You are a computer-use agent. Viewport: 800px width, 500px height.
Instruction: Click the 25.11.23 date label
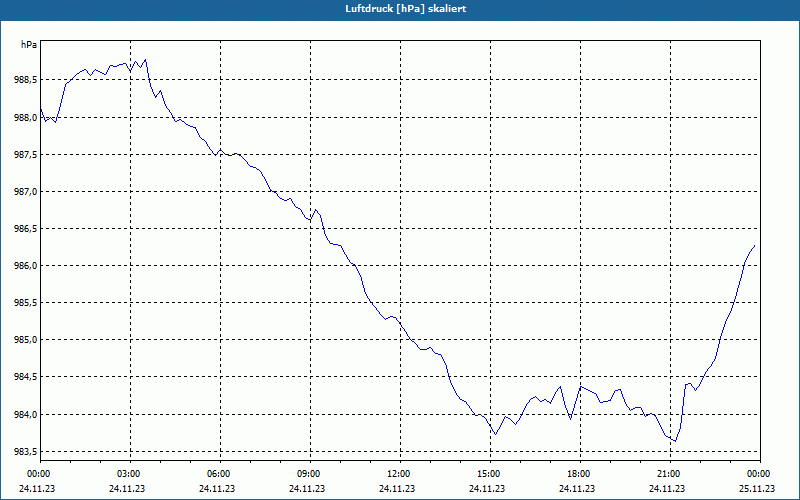coord(757,488)
